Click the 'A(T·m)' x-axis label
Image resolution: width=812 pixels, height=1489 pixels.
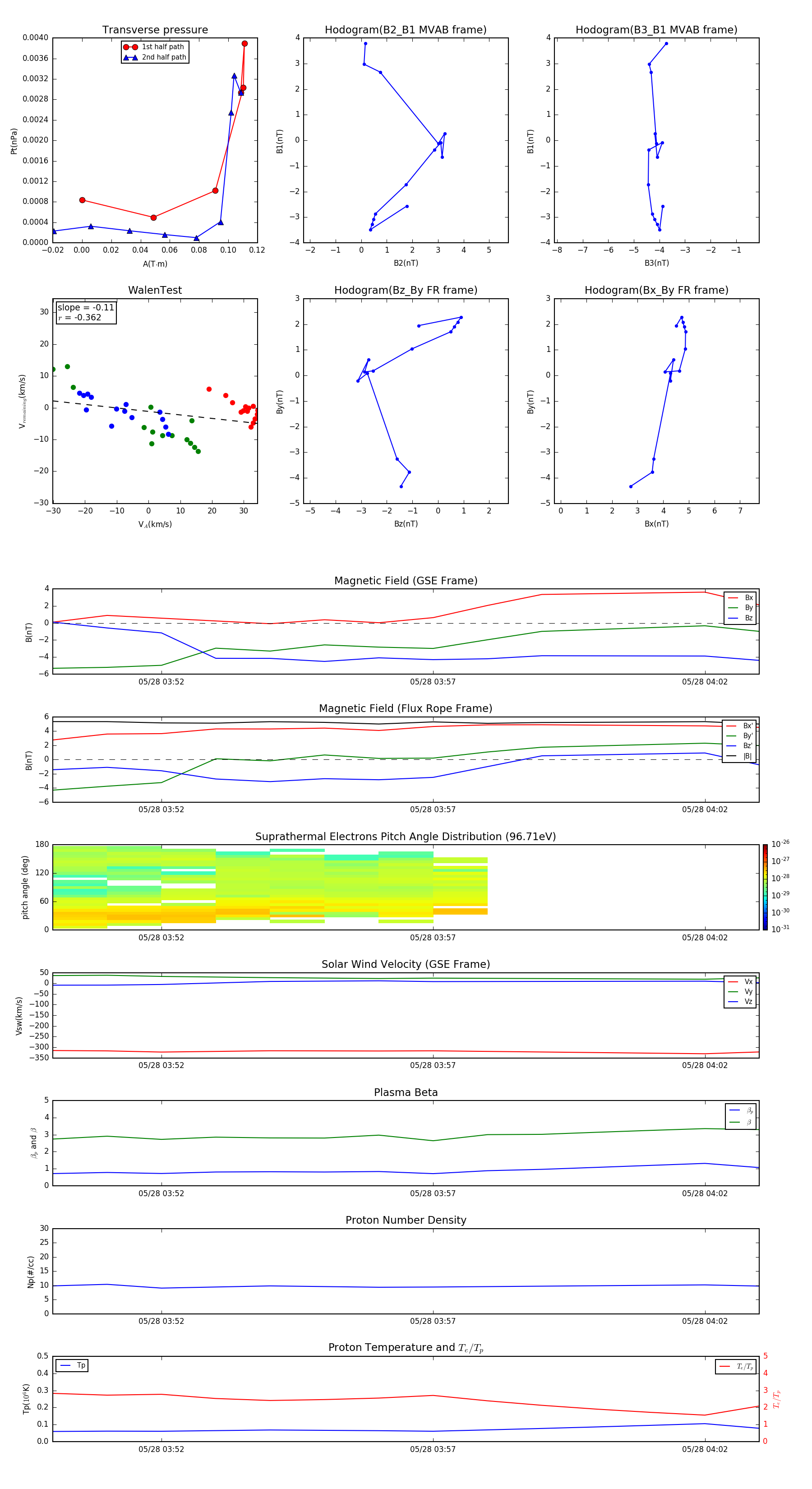point(155,264)
